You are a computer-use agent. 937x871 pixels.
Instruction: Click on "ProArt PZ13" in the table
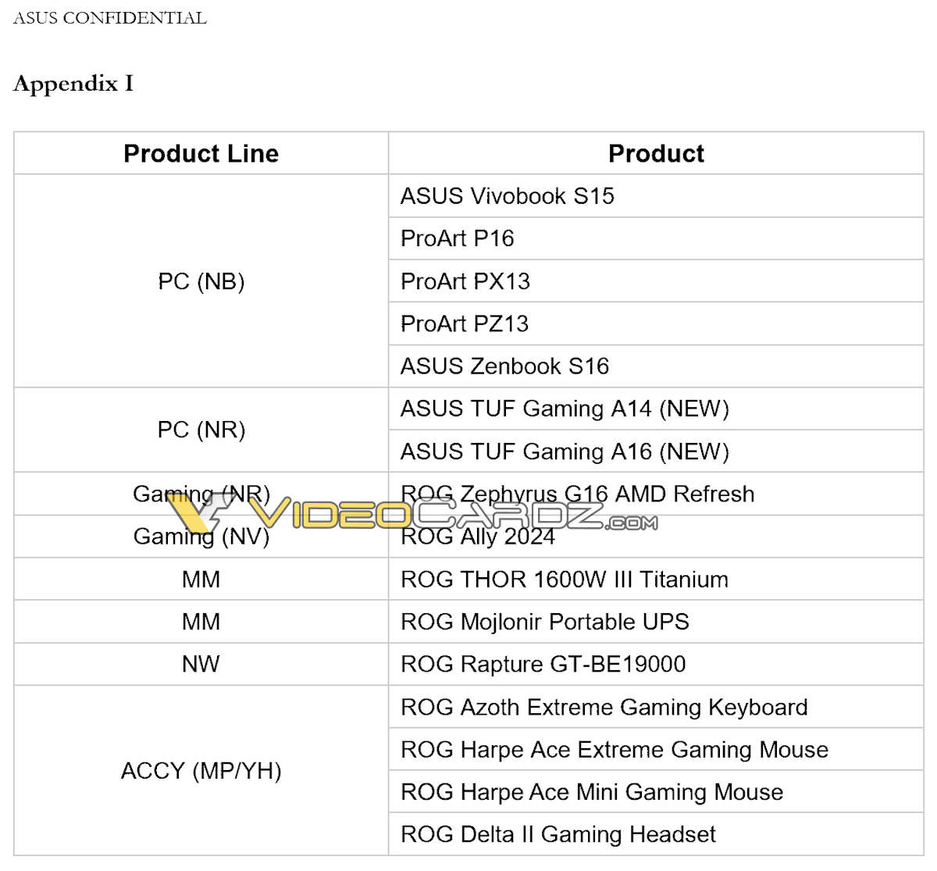pos(464,324)
